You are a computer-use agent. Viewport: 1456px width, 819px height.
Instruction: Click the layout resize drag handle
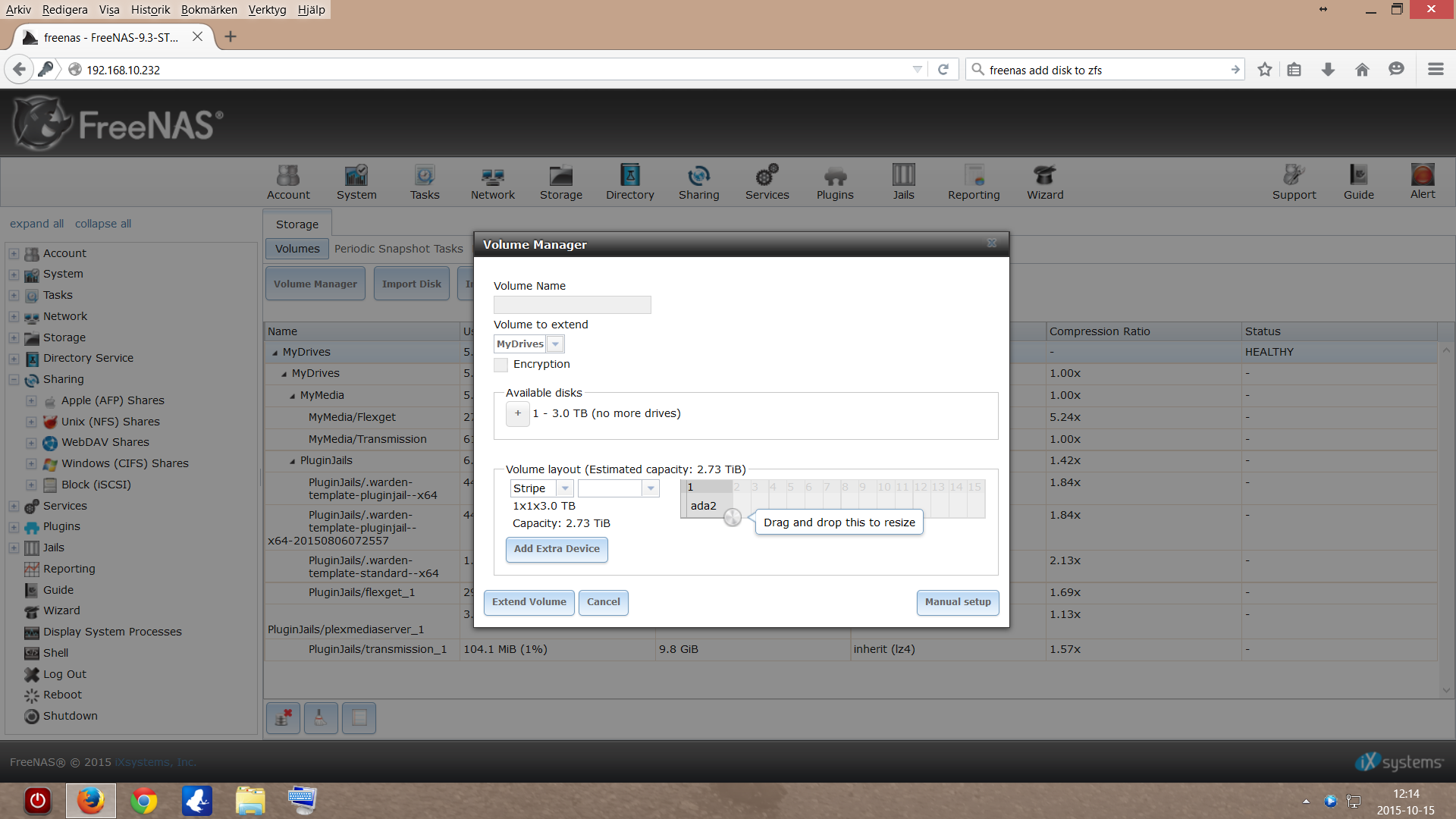[x=733, y=517]
